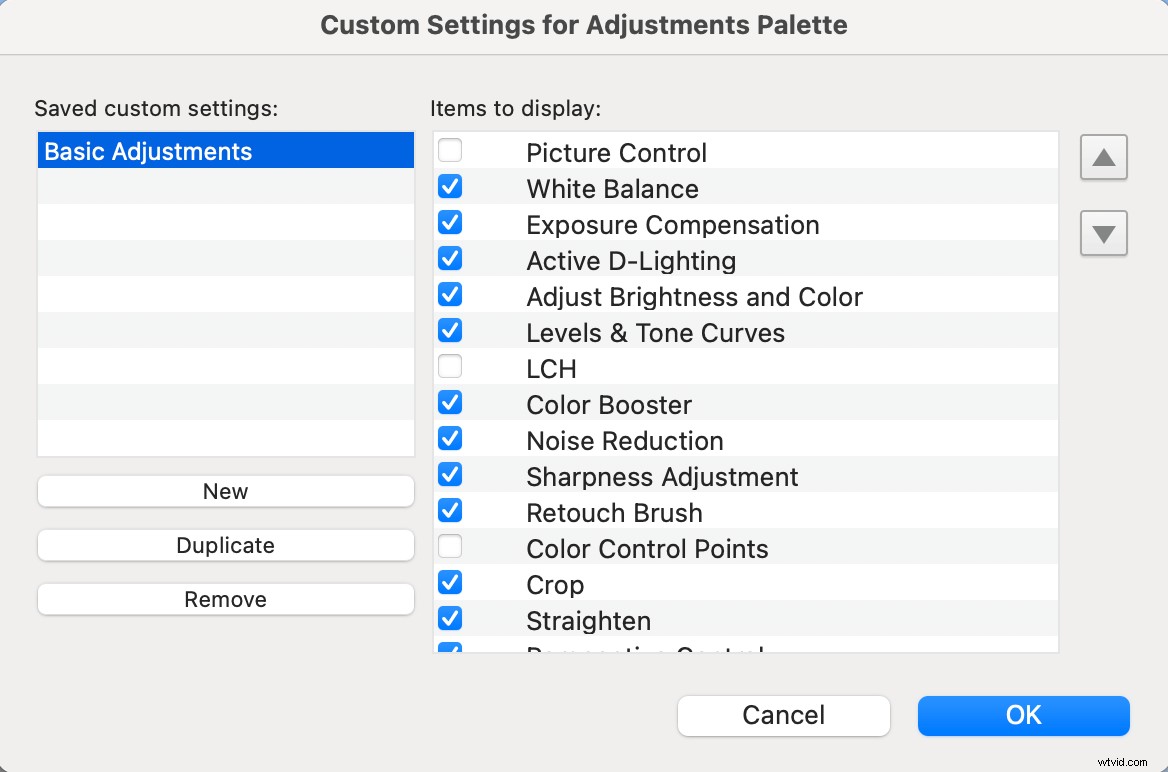Image resolution: width=1168 pixels, height=772 pixels.
Task: Enable the Picture Control checkbox
Action: (450, 150)
